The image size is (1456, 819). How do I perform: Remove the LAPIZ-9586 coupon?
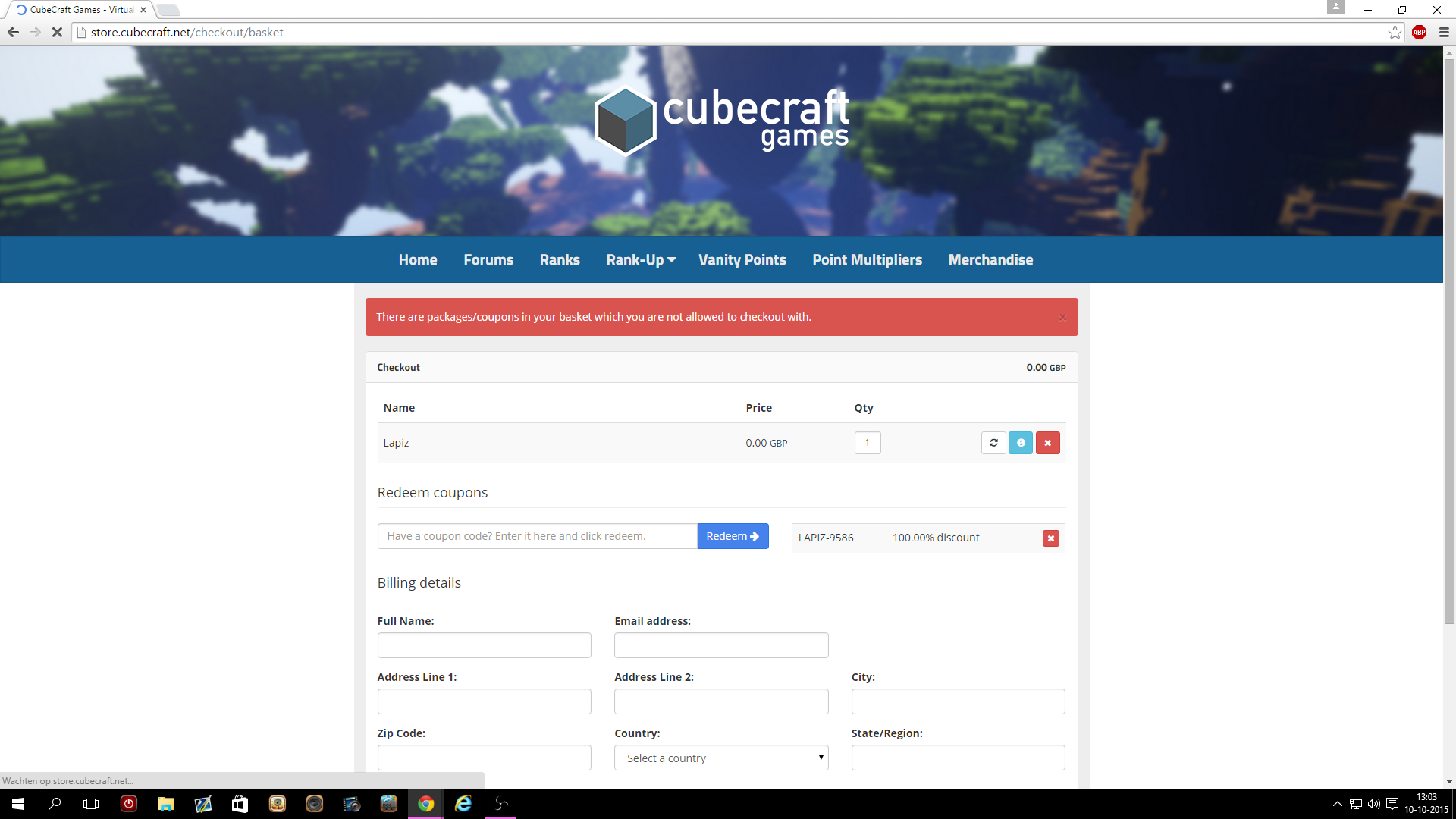[x=1051, y=538]
